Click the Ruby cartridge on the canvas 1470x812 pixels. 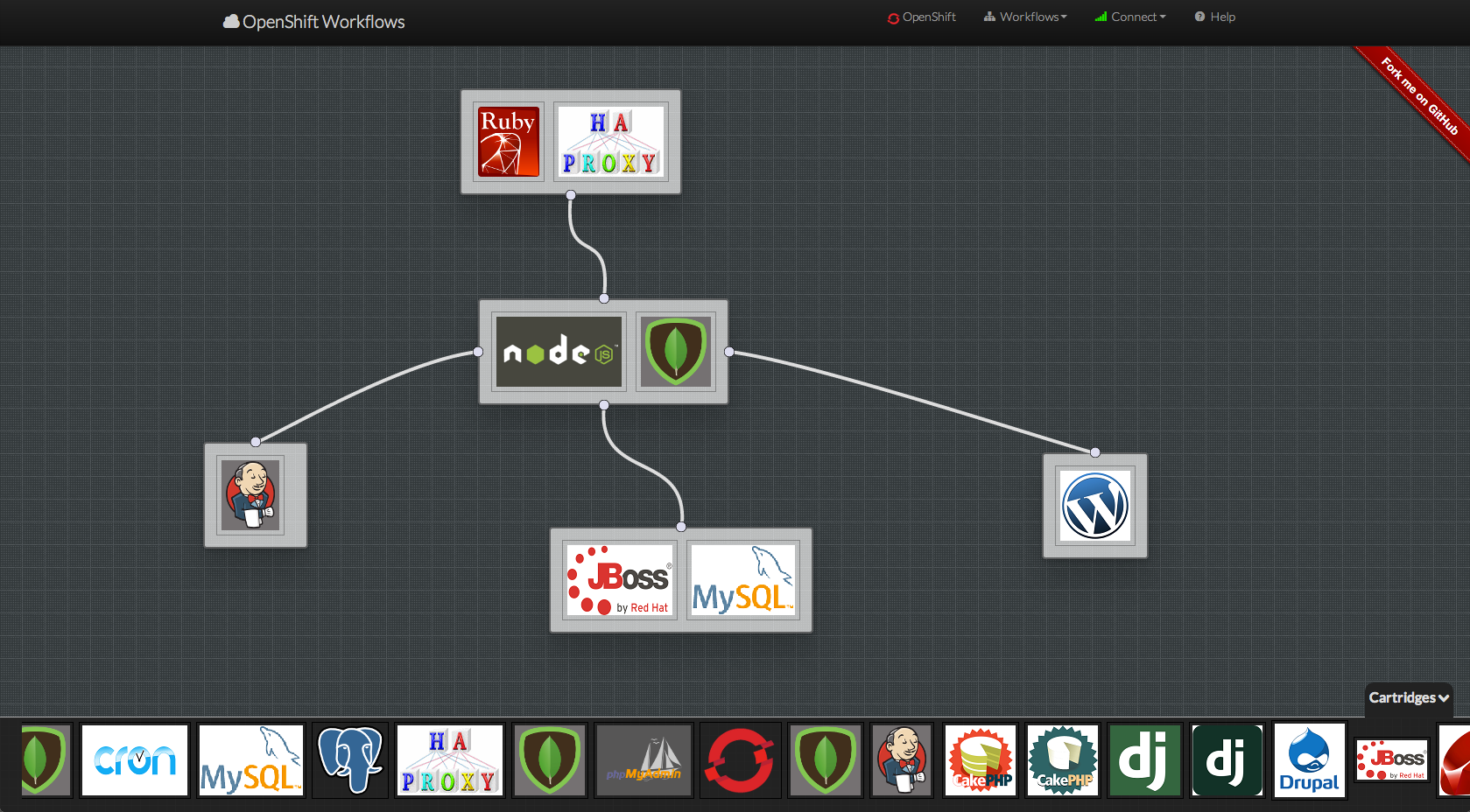[509, 142]
